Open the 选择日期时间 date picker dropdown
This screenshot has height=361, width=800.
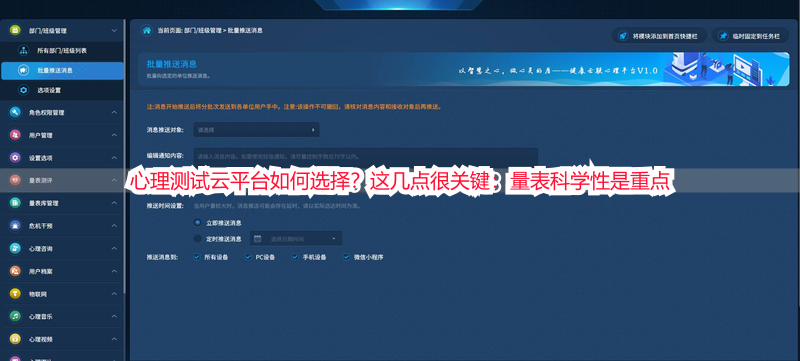click(296, 239)
